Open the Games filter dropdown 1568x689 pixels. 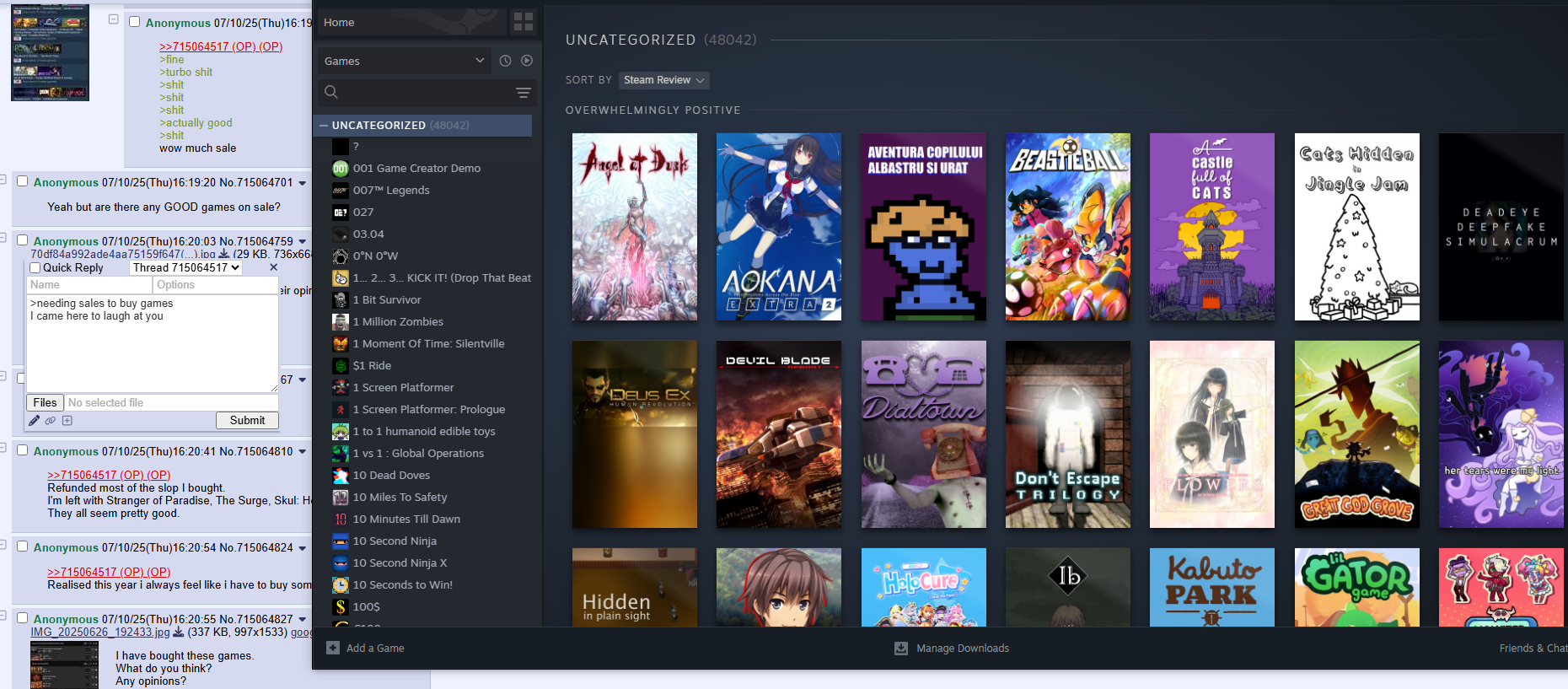tap(404, 61)
